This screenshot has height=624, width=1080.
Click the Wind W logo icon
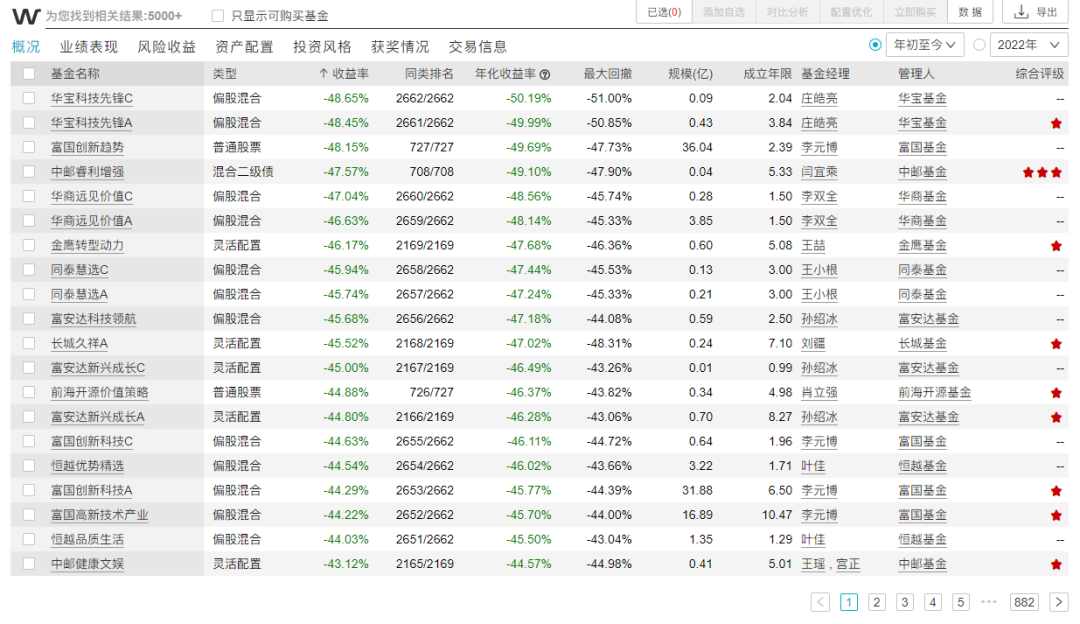click(26, 15)
